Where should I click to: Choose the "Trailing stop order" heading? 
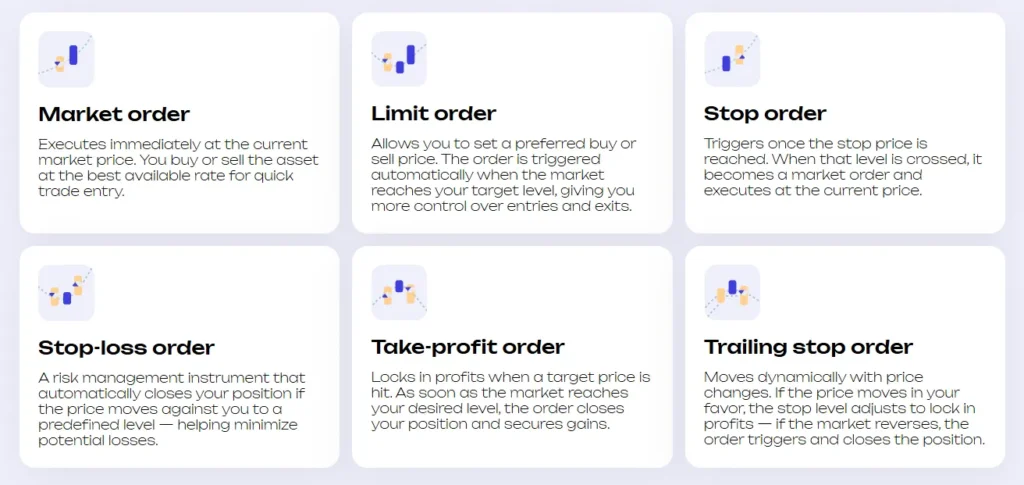pyautogui.click(x=808, y=348)
